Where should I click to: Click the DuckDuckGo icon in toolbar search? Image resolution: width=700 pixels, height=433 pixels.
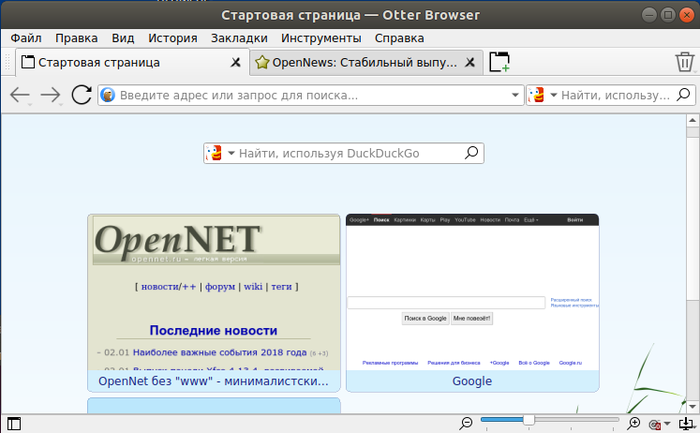coord(537,95)
